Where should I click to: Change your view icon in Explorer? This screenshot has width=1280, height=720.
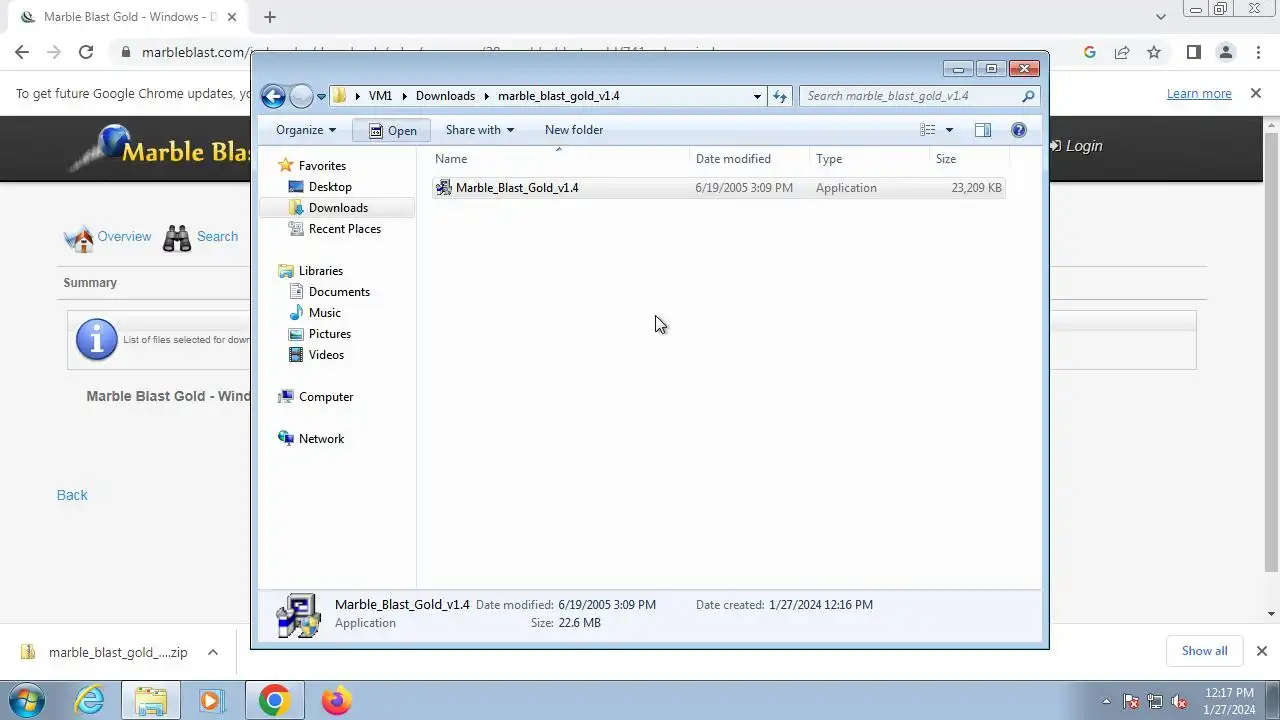(928, 130)
